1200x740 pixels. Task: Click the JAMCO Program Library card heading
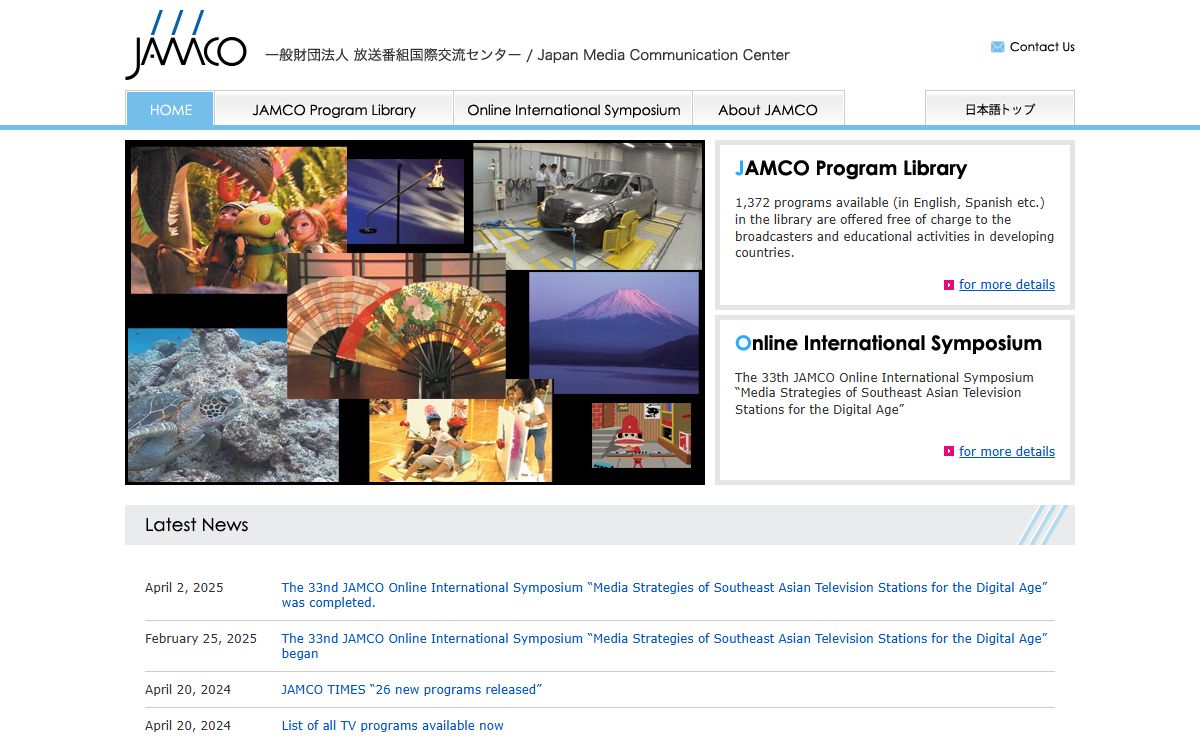(x=851, y=168)
